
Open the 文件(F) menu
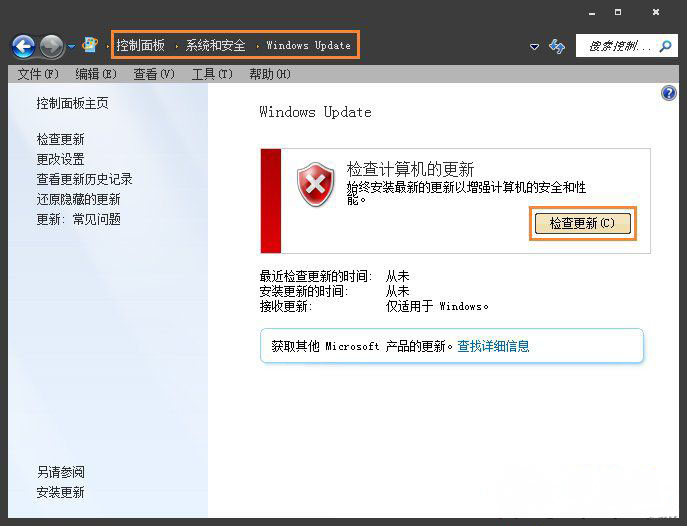[x=38, y=74]
